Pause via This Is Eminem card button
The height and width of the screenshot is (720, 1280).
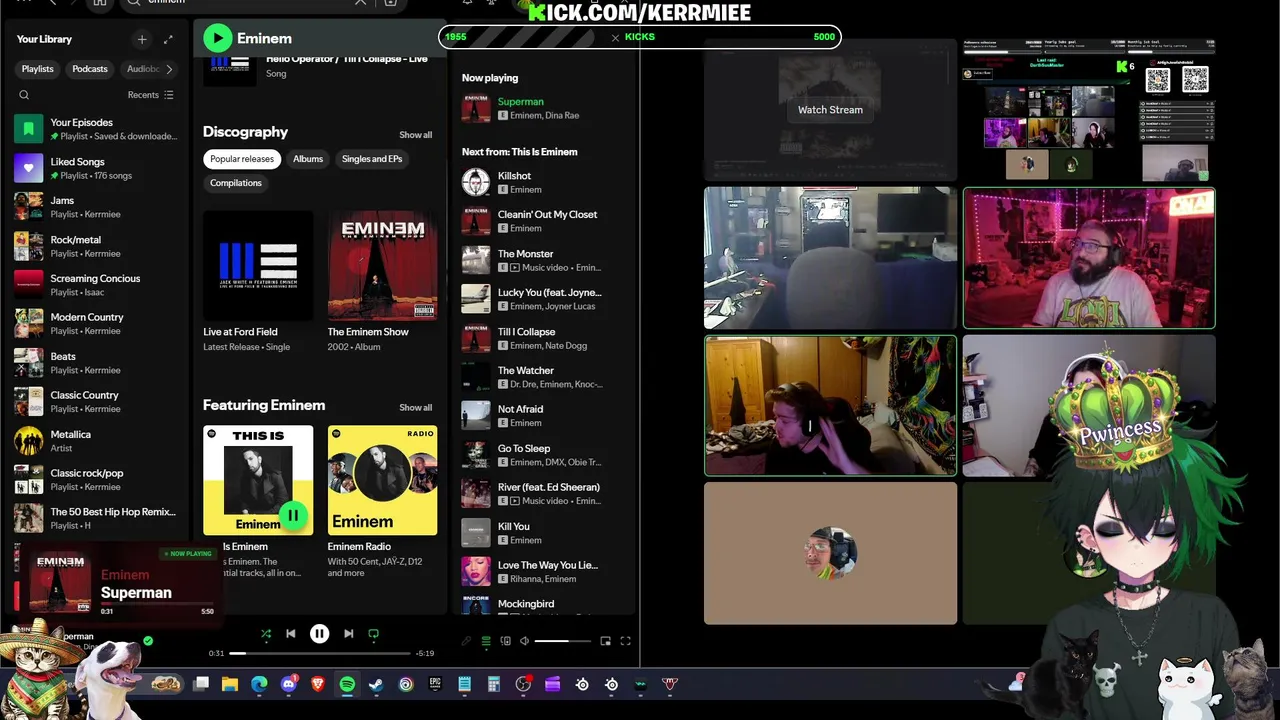coord(292,515)
